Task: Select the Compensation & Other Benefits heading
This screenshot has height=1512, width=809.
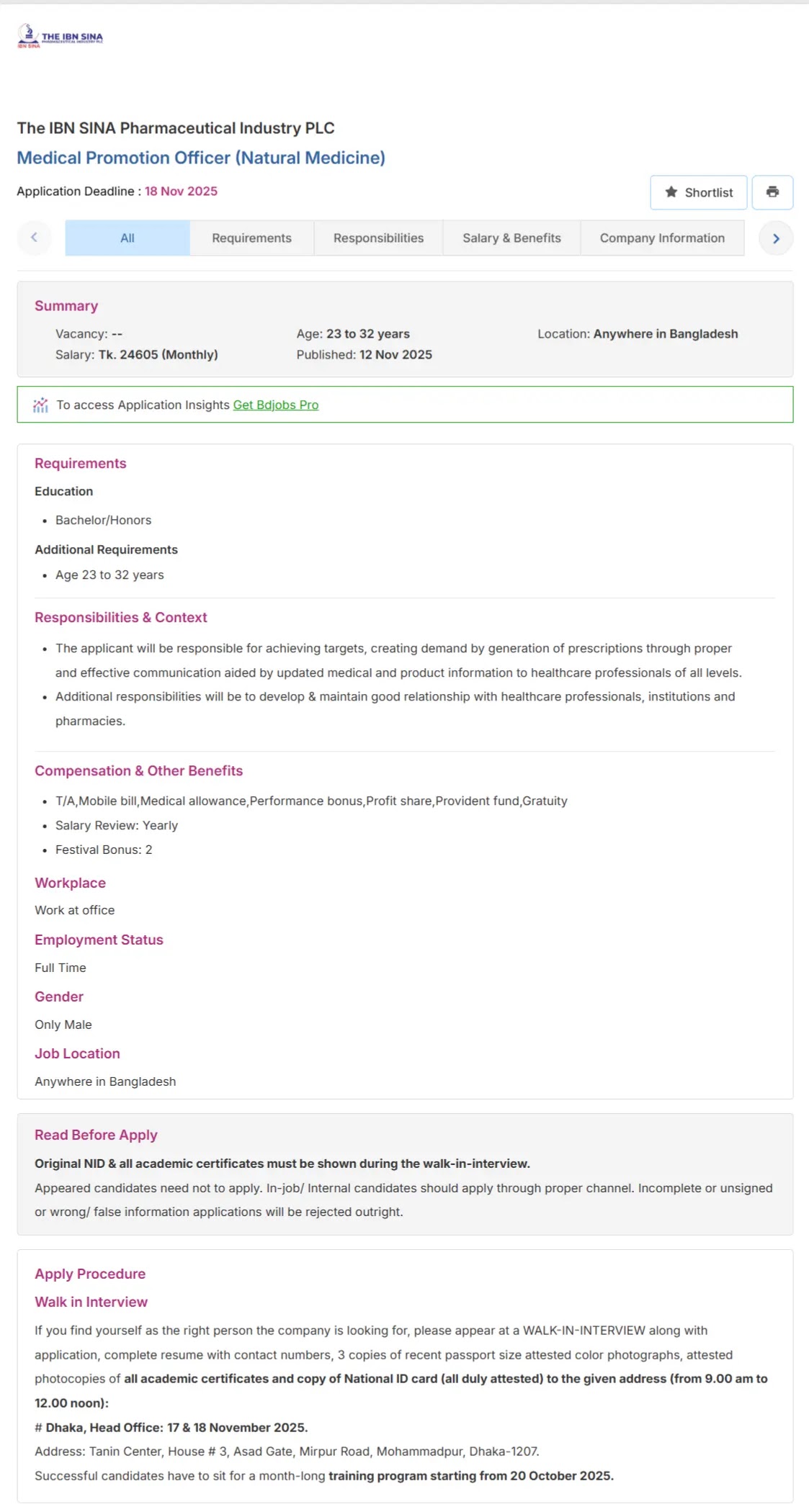Action: [x=138, y=770]
